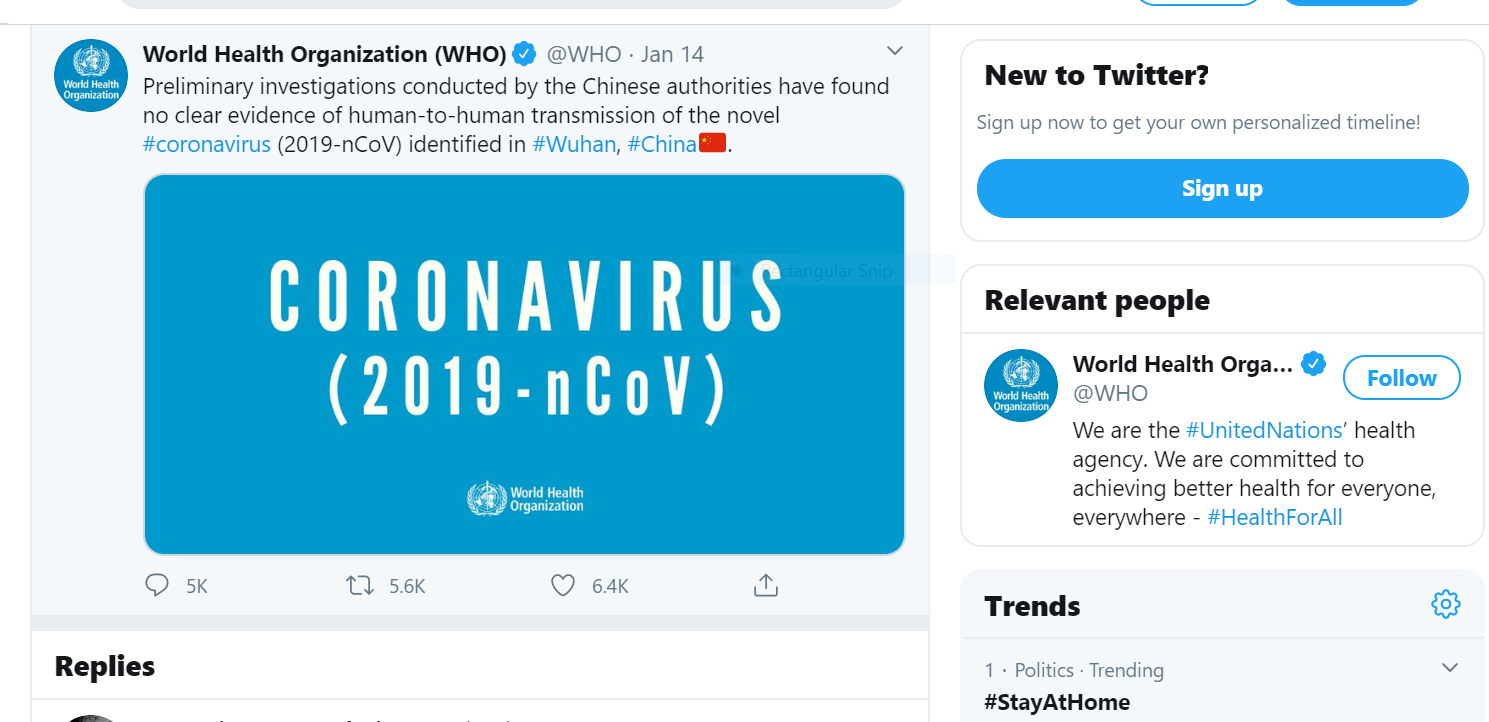The image size is (1489, 722).
Task: Click the WHO avatar beside the tweet
Action: [x=91, y=76]
